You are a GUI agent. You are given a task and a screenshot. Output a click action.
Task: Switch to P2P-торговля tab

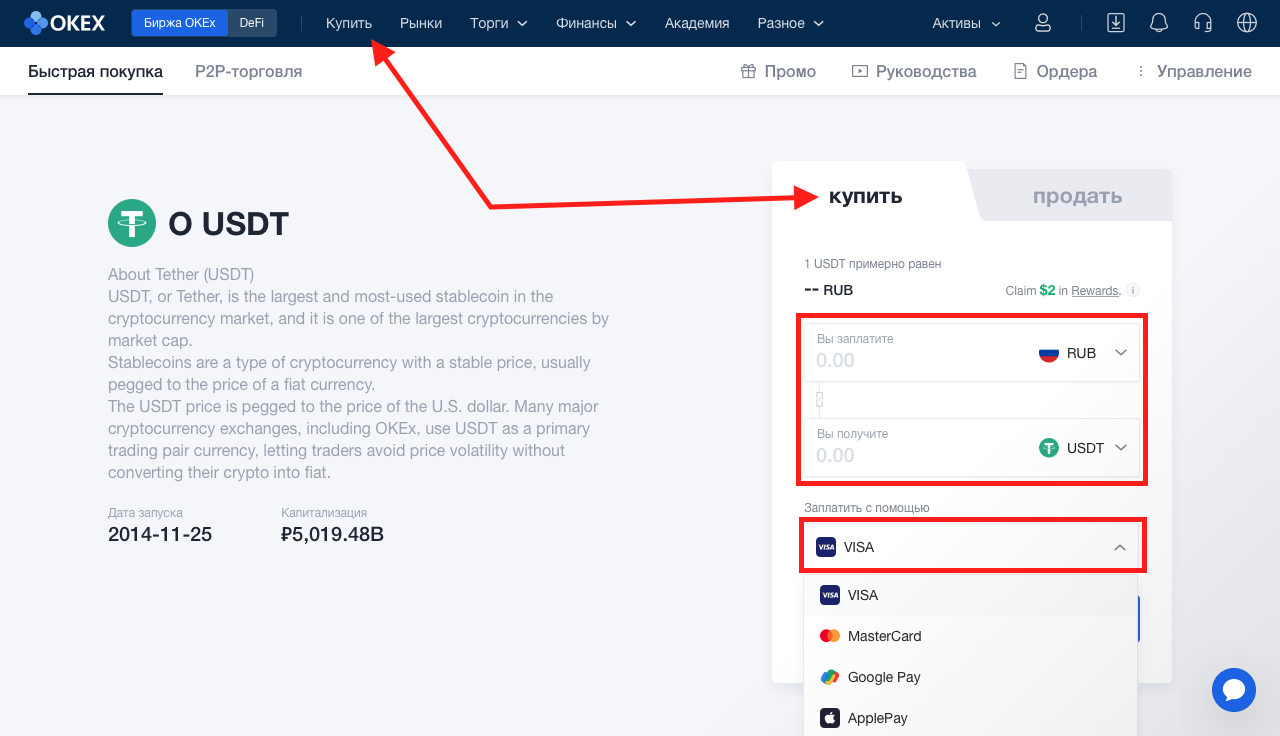pyautogui.click(x=248, y=71)
